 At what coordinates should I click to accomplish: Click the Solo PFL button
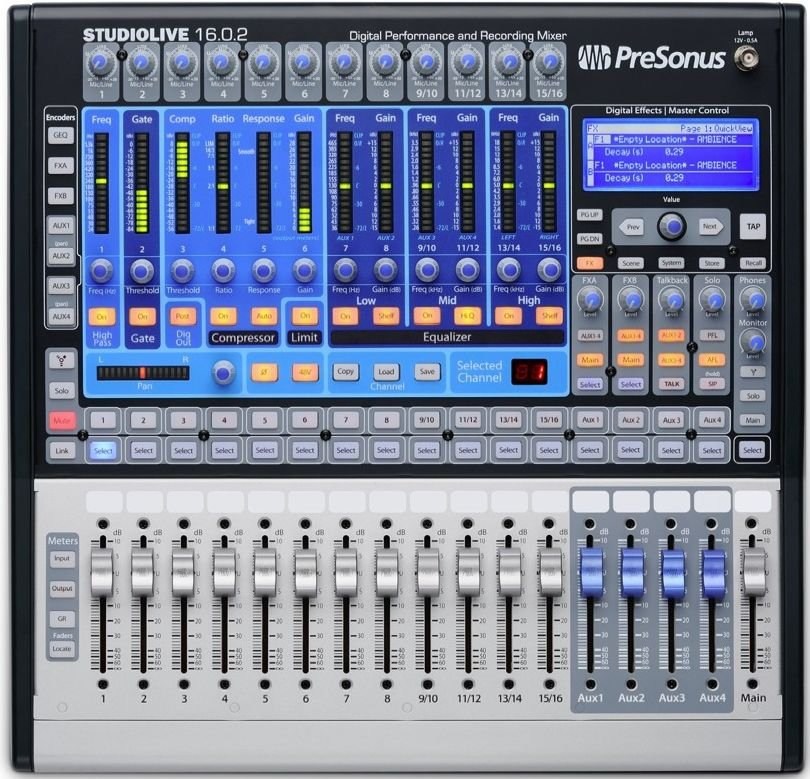[712, 335]
